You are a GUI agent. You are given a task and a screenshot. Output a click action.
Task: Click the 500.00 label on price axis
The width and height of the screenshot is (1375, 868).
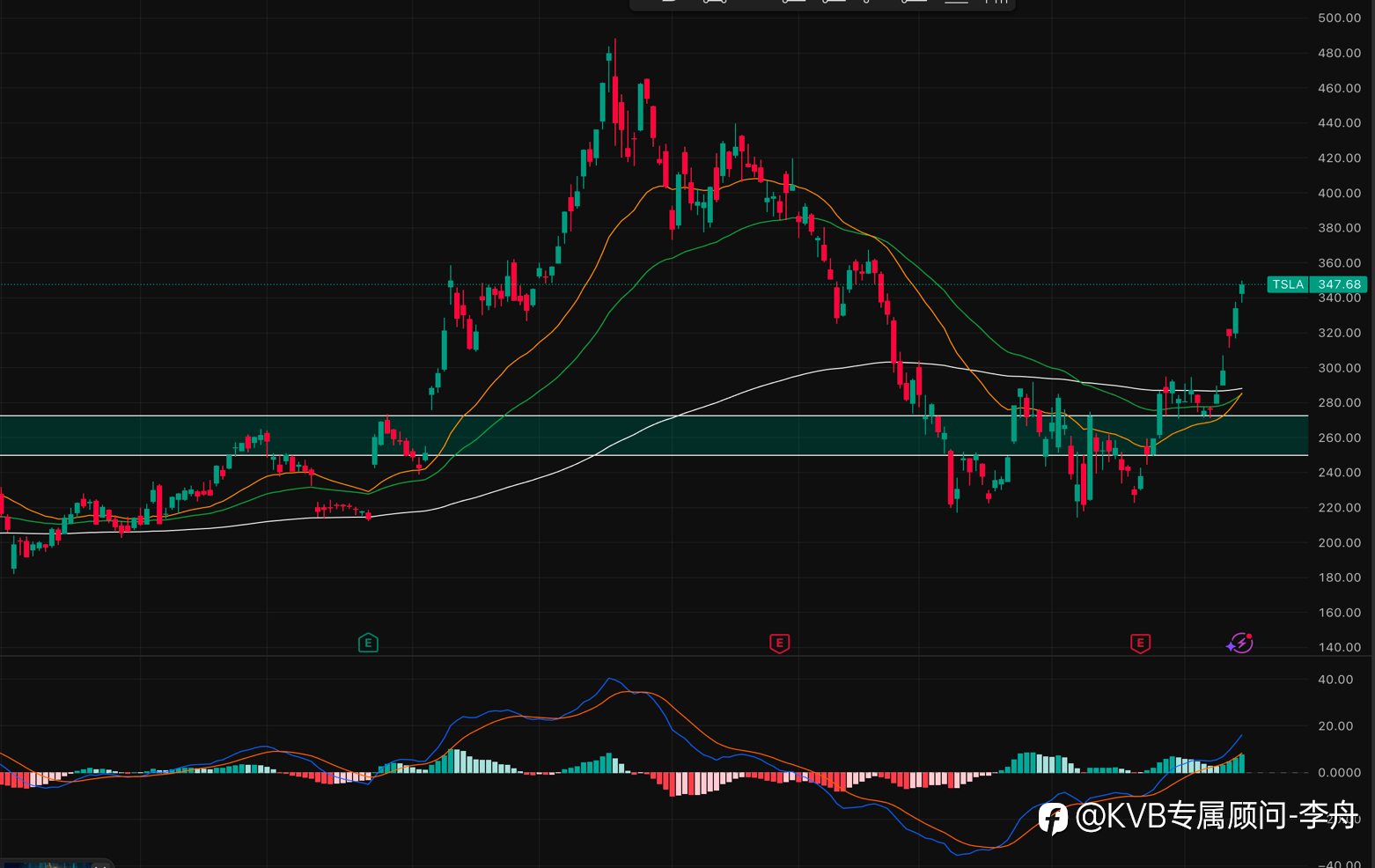[x=1339, y=18]
